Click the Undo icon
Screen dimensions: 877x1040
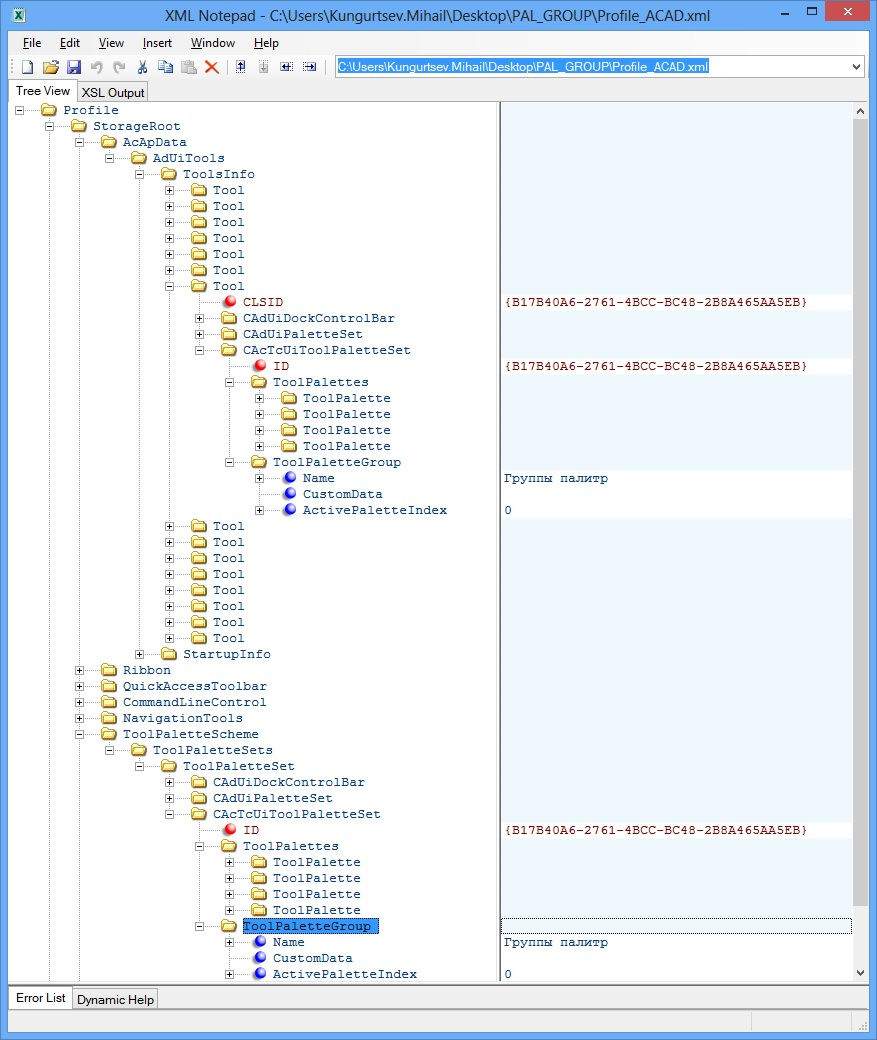96,65
